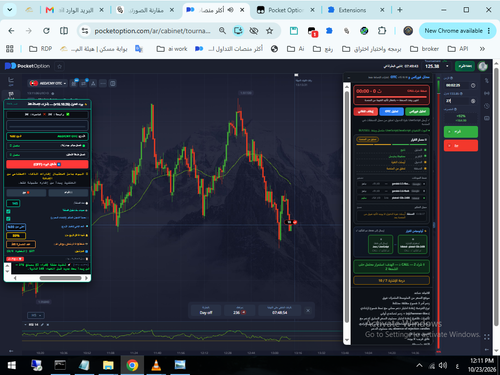Open the indicators icon with the blue badge
Image resolution: width=500 pixels, height=375 pixels.
(84, 83)
